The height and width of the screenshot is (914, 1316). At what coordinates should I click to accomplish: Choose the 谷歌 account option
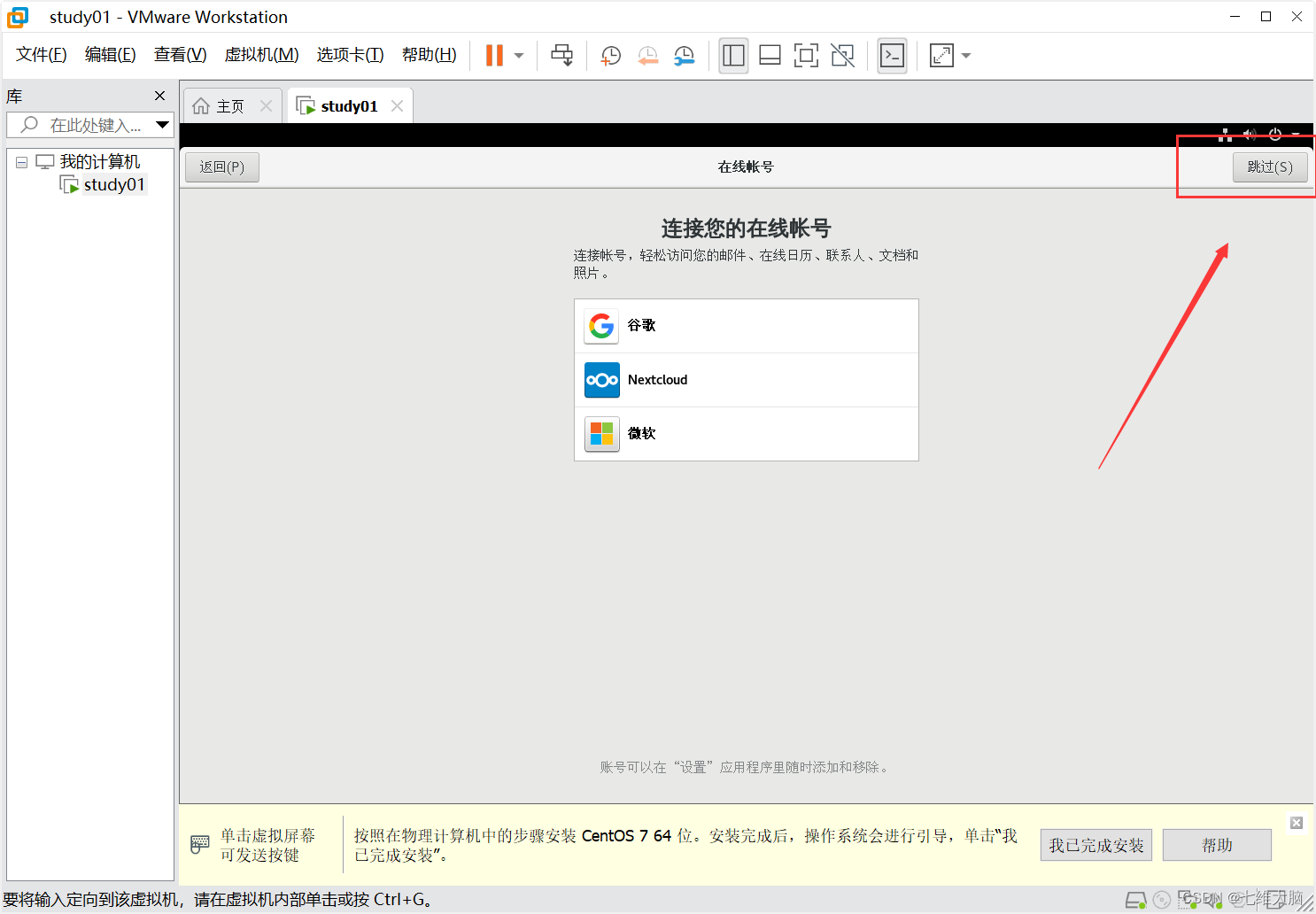[747, 326]
